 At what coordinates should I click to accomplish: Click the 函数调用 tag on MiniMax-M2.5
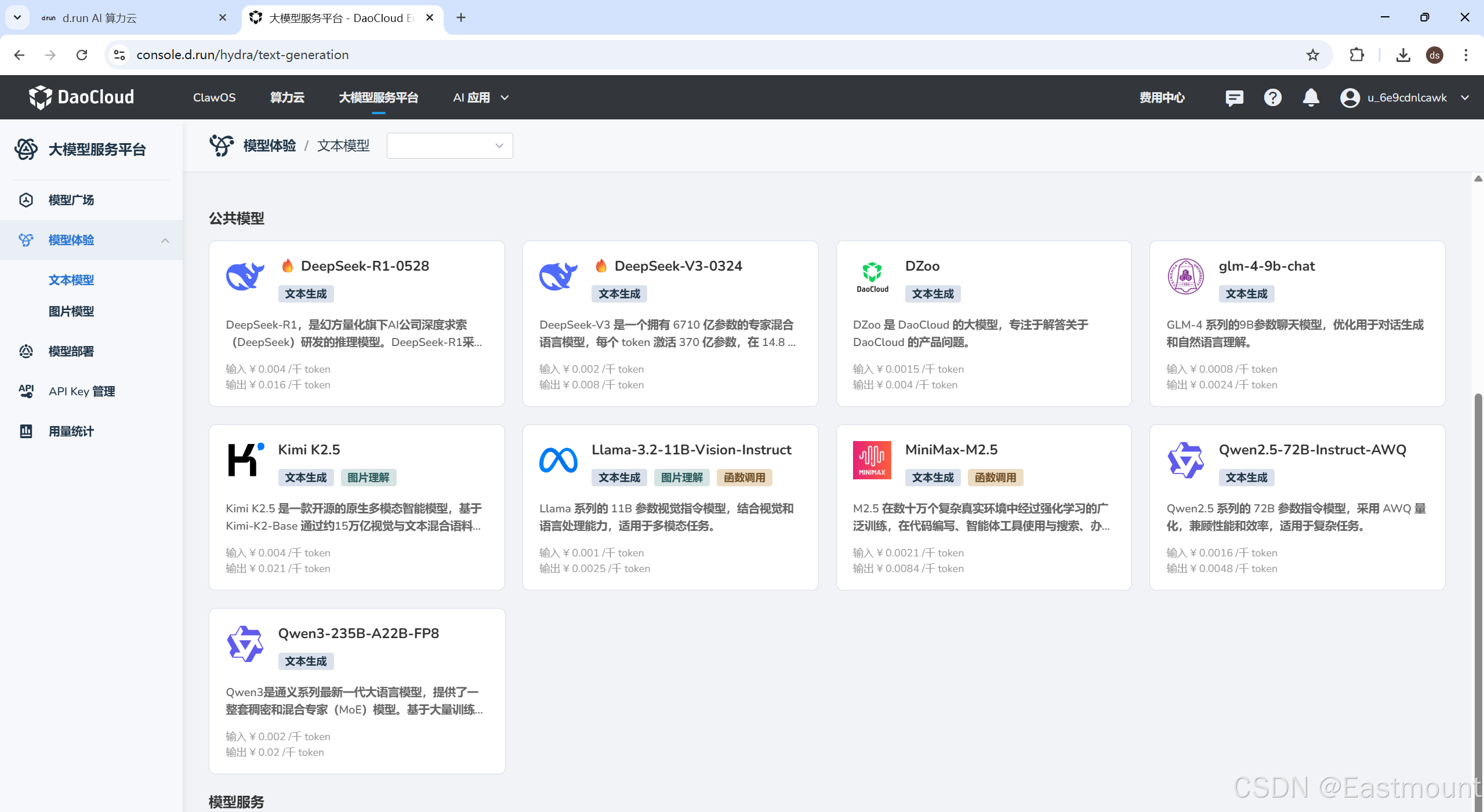(x=996, y=478)
